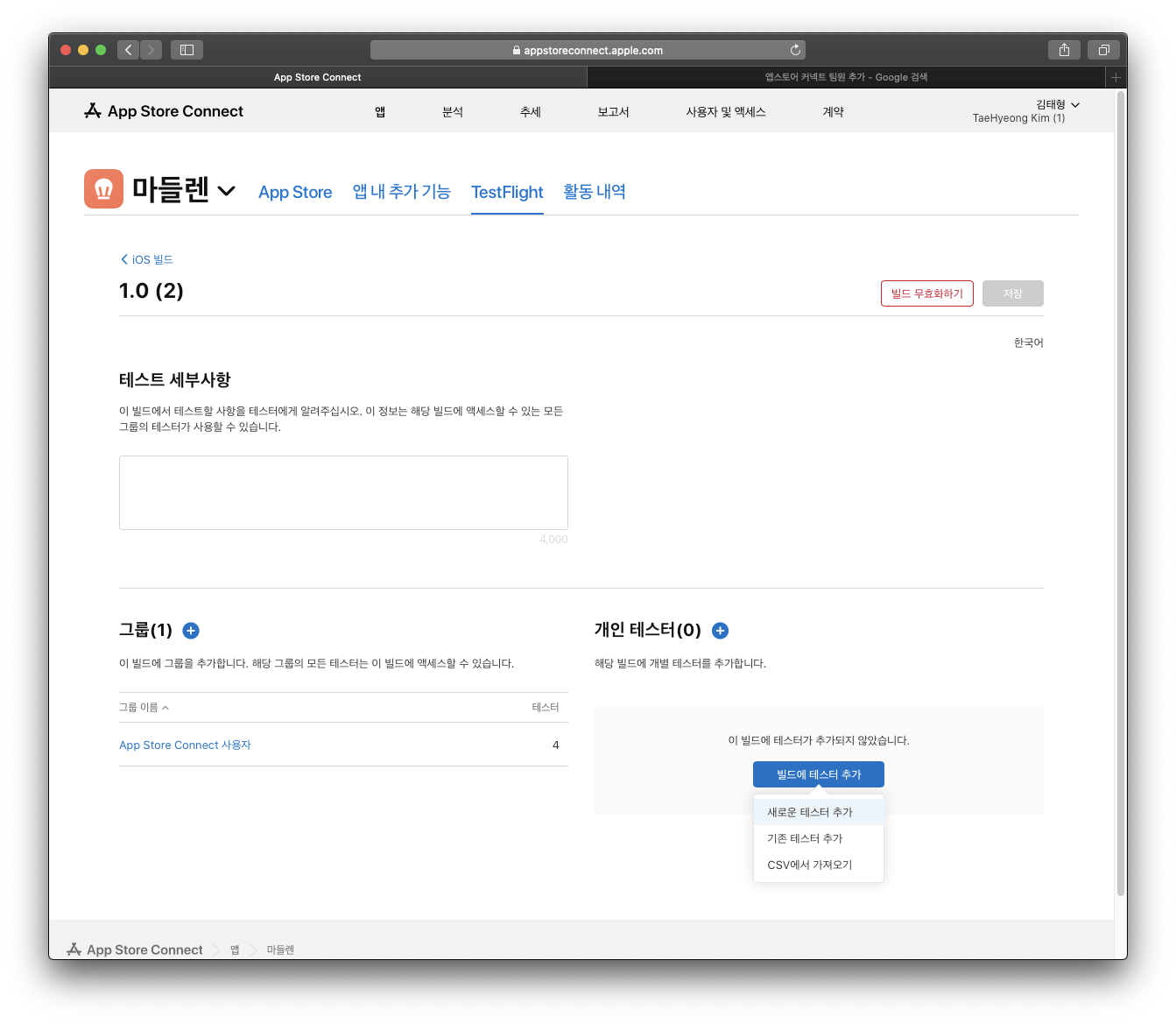Sort by 그룹 이름 column header
Image resolution: width=1176 pixels, height=1024 pixels.
pyautogui.click(x=144, y=707)
